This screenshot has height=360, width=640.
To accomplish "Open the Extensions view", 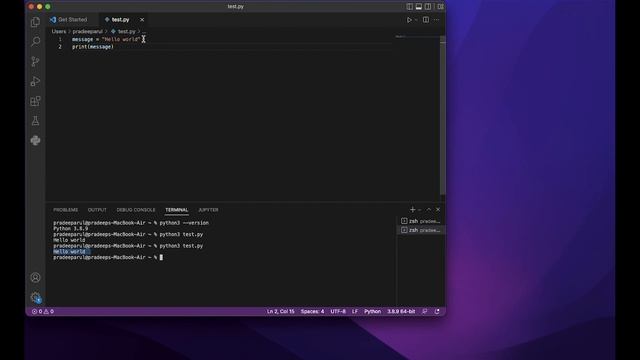I will point(36,101).
